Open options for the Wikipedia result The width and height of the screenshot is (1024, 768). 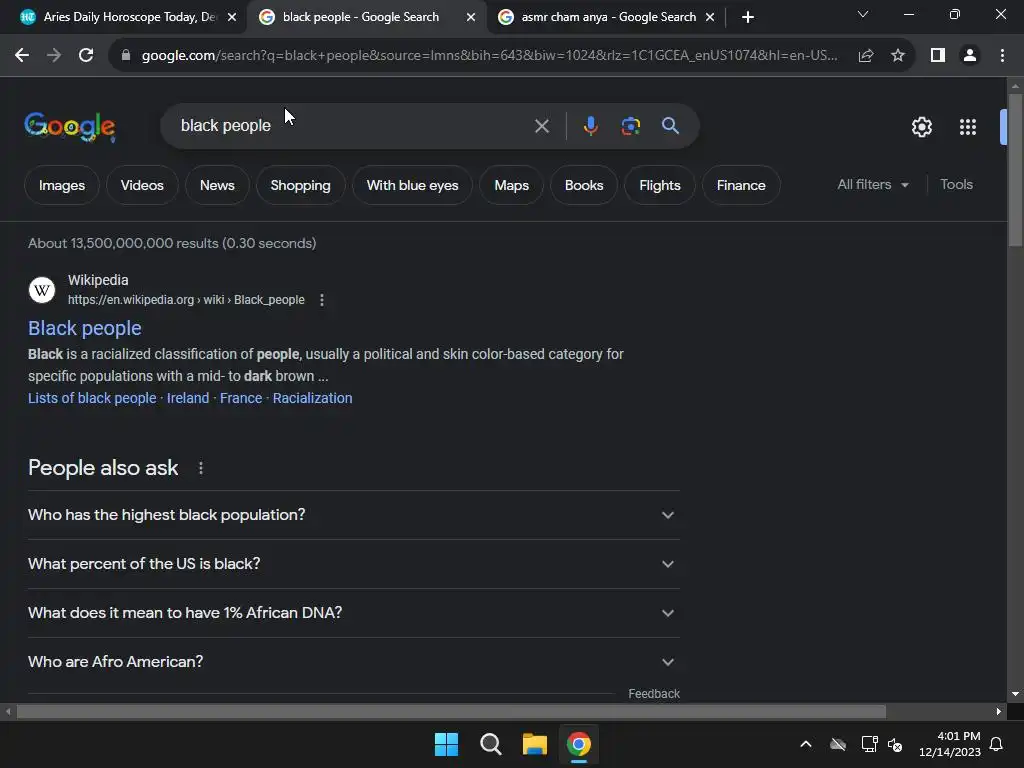point(321,300)
